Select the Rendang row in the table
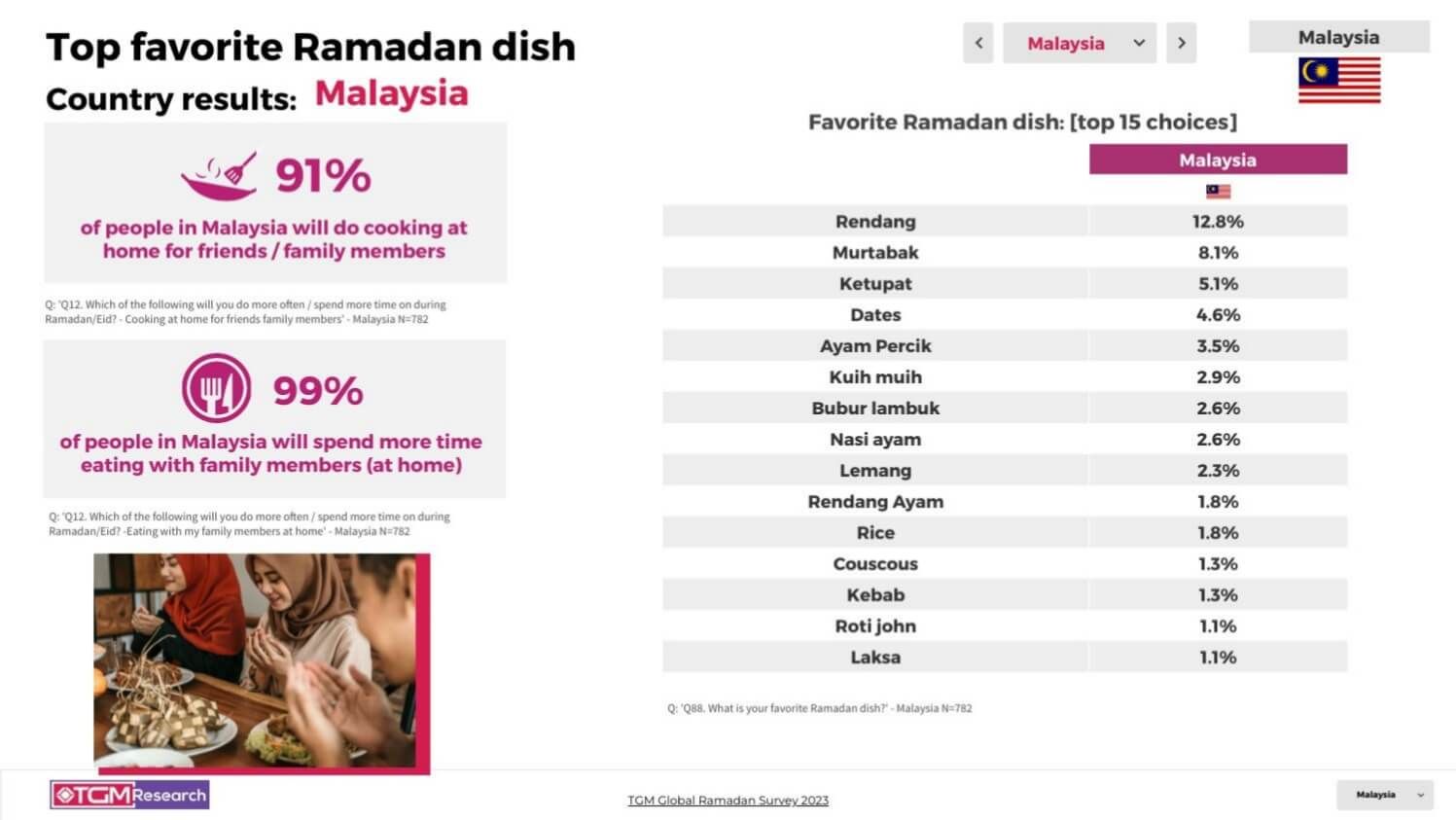The width and height of the screenshot is (1456, 820). (x=875, y=221)
